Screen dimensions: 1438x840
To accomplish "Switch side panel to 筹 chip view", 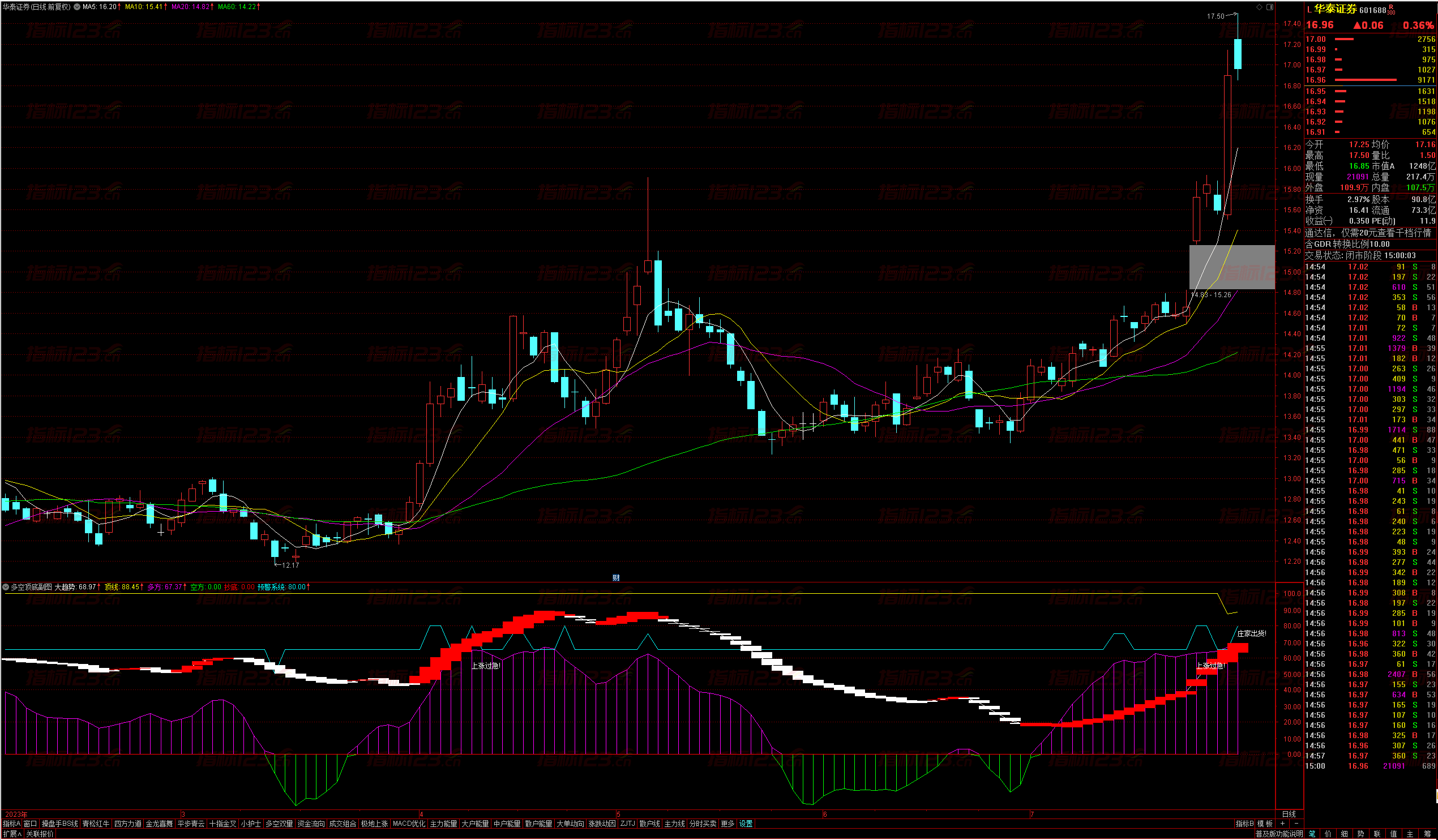I will pos(1427,834).
